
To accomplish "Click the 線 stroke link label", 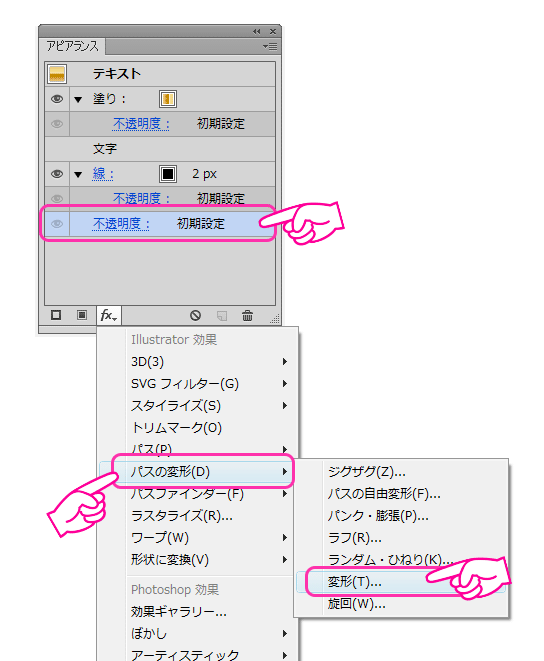I will 103,174.
